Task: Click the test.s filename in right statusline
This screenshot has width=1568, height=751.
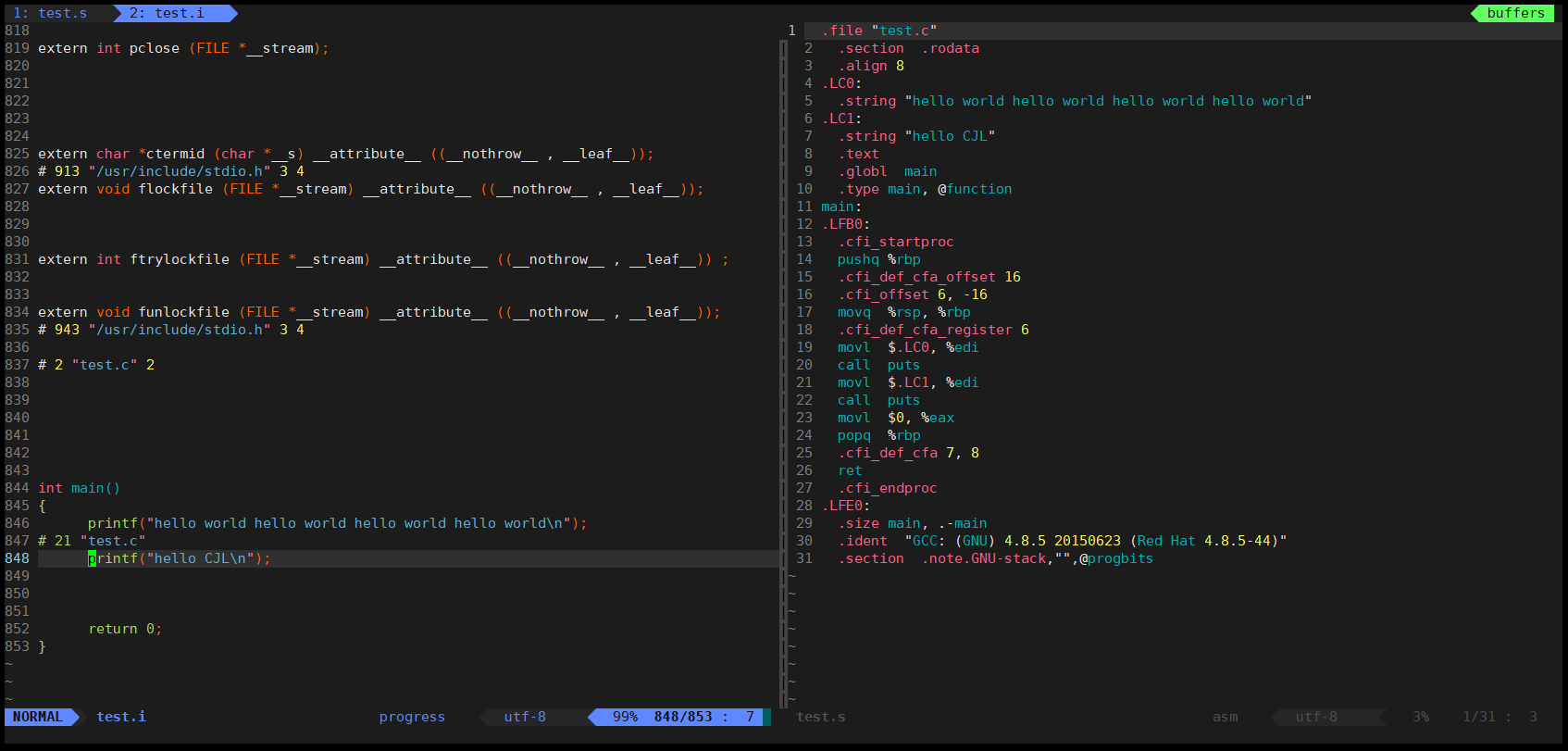Action: point(821,717)
